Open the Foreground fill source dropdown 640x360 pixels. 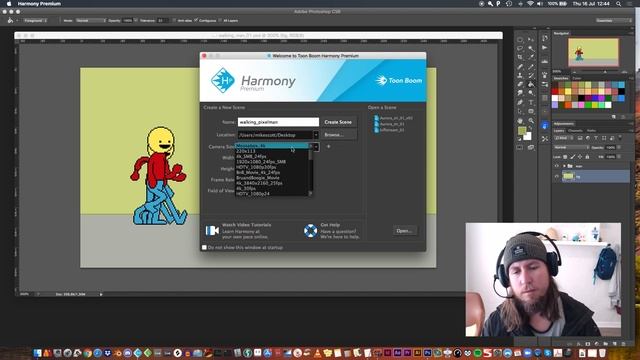coord(35,20)
